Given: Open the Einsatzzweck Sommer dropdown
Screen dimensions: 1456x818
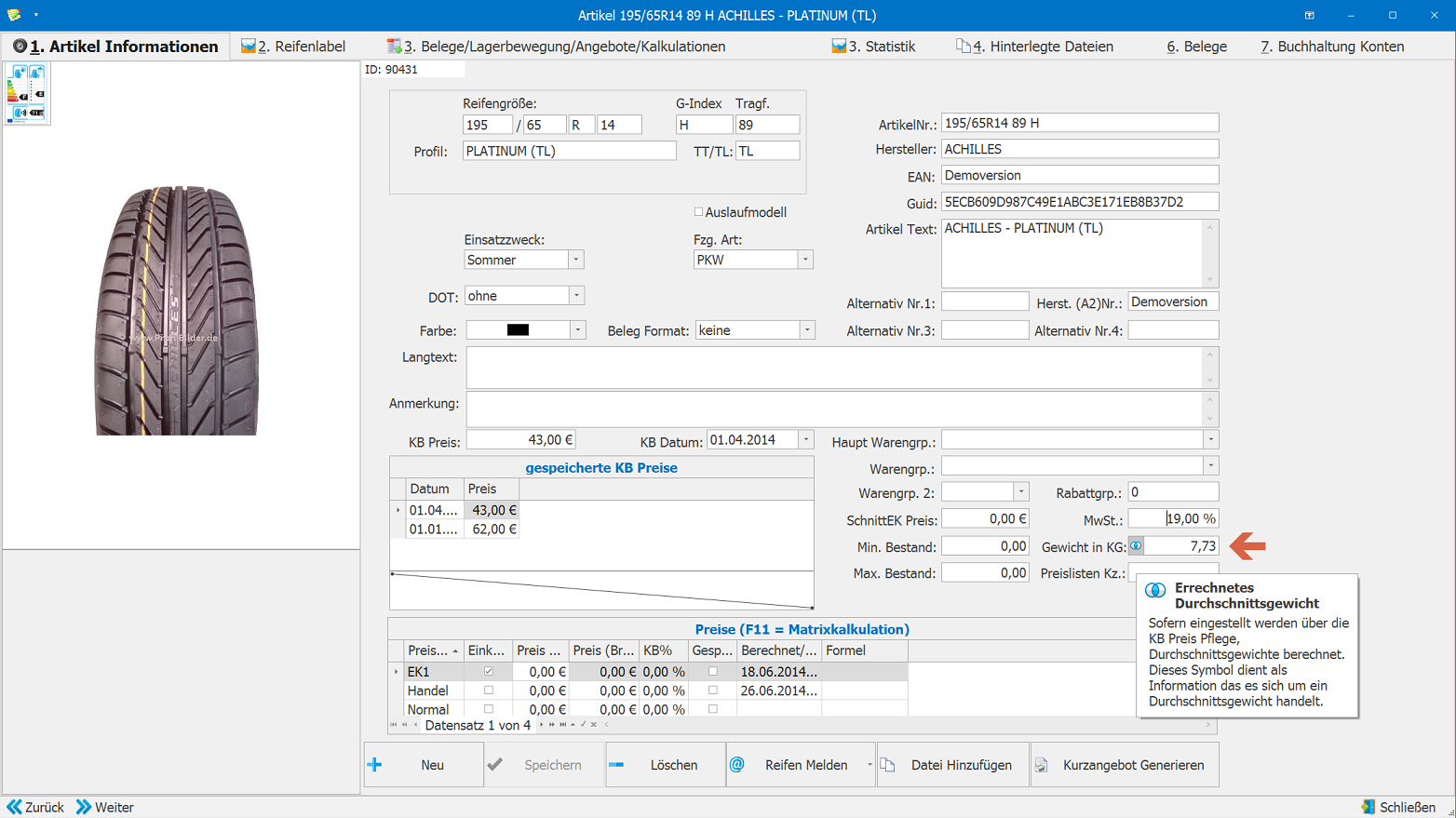Looking at the screenshot, I should (575, 260).
